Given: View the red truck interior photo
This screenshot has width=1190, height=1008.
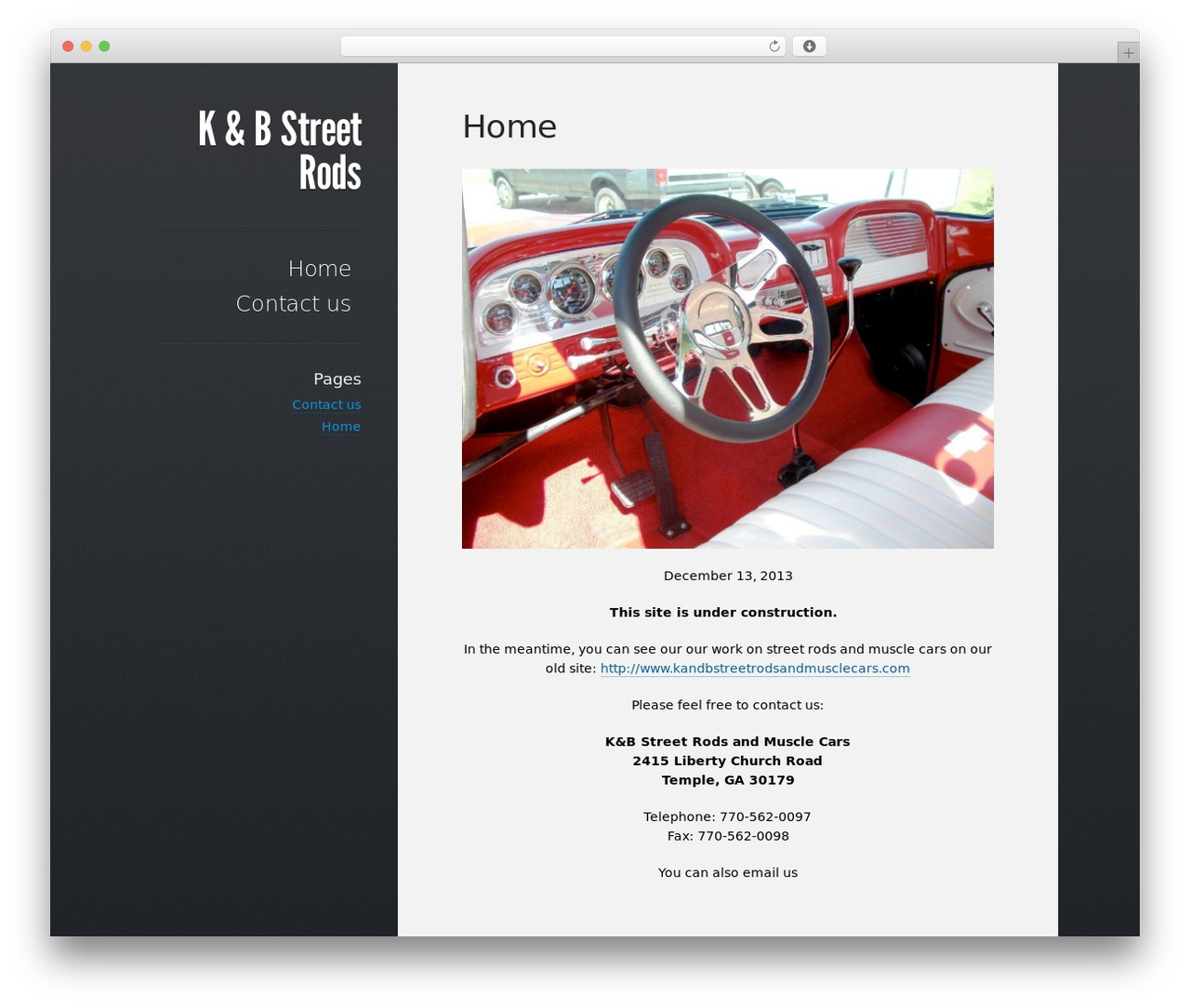Looking at the screenshot, I should (728, 359).
